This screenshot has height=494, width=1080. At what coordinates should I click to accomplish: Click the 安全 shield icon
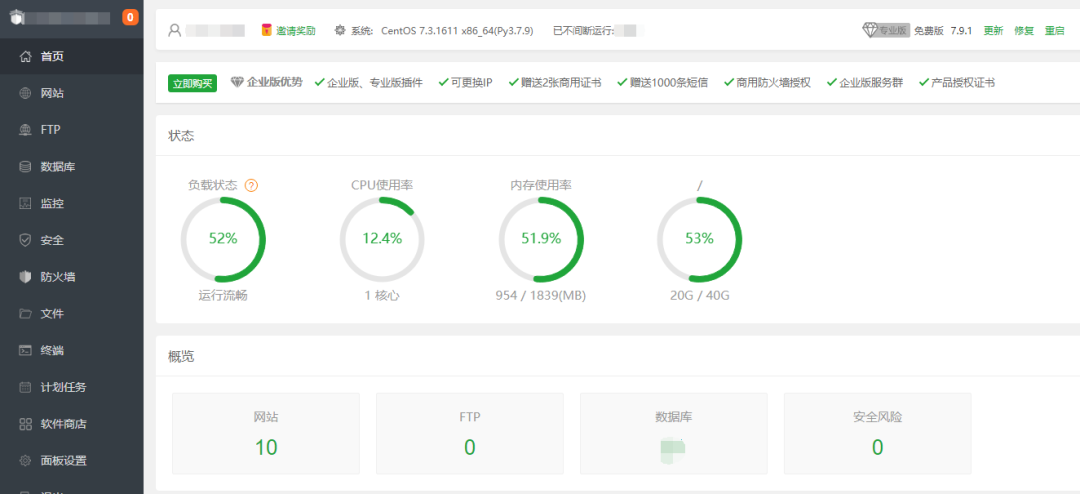point(26,240)
